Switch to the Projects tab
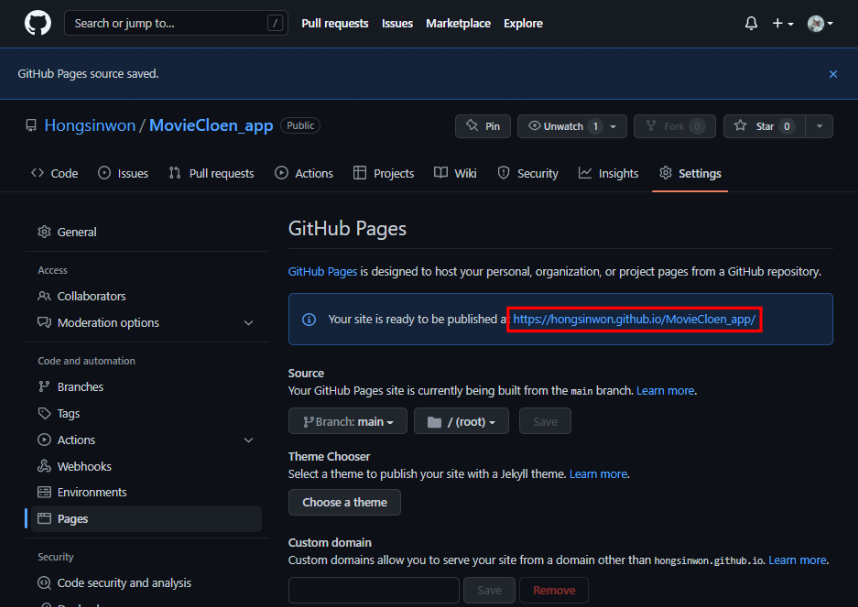Screen dimensions: 858x607 pyautogui.click(x=384, y=174)
